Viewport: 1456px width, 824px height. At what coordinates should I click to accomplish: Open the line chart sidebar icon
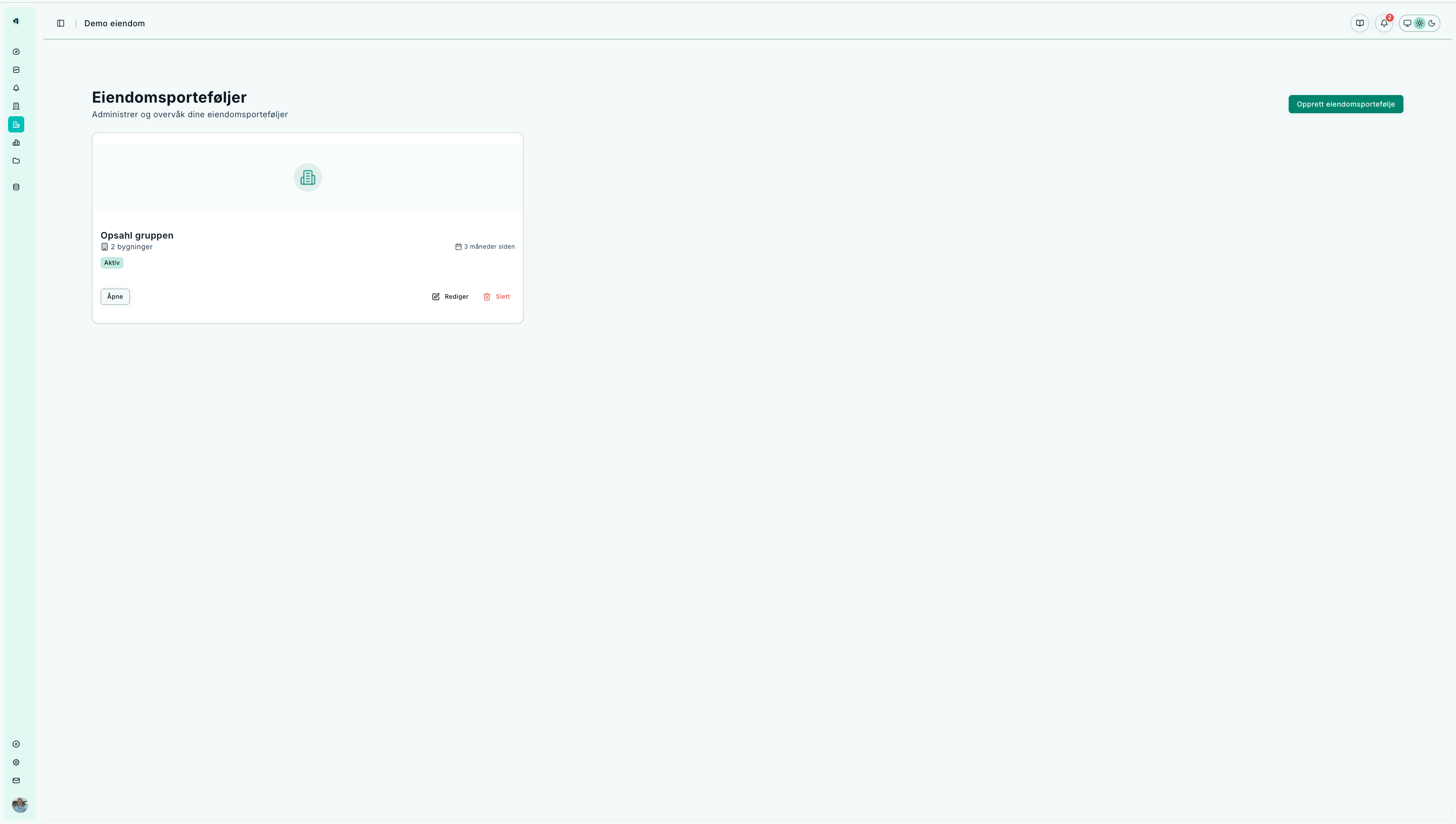pyautogui.click(x=16, y=70)
